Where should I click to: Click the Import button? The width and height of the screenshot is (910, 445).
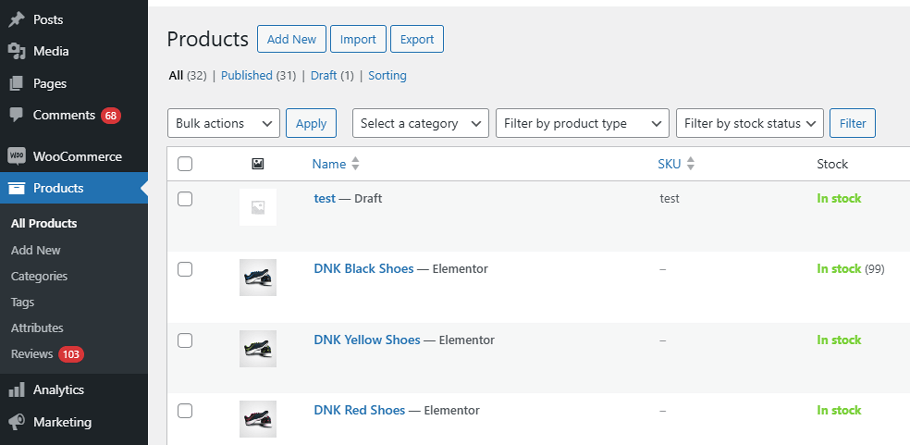(x=358, y=39)
